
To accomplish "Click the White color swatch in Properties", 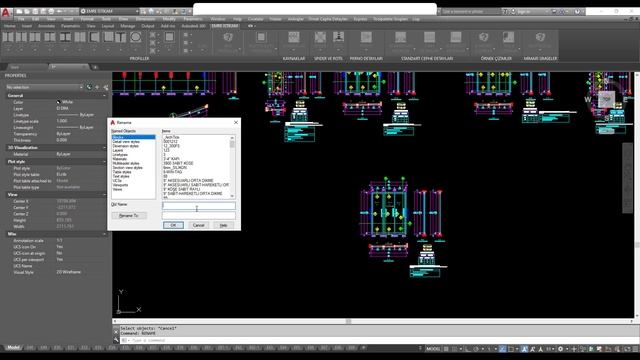I will [x=58, y=102].
